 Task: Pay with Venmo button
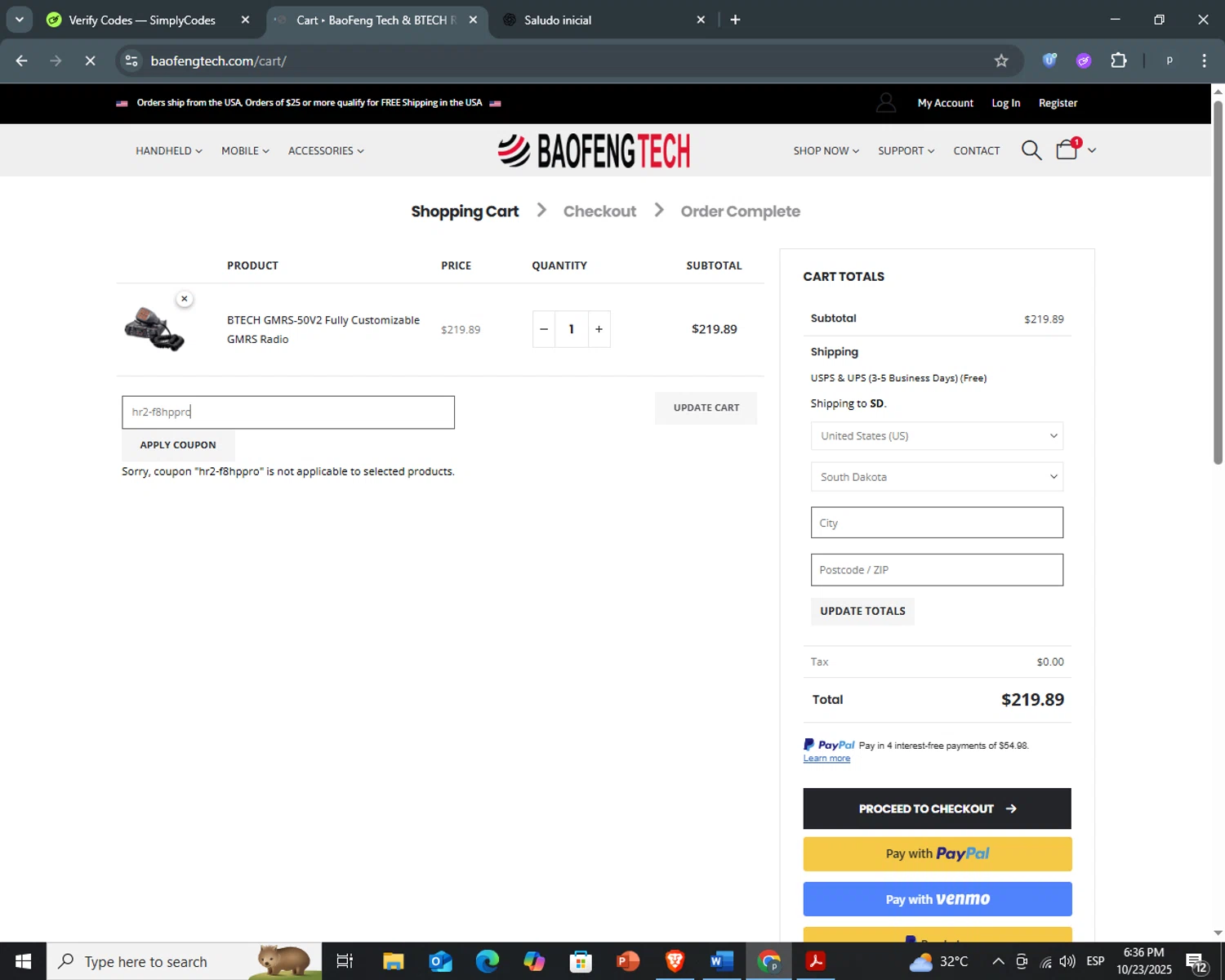pos(937,899)
